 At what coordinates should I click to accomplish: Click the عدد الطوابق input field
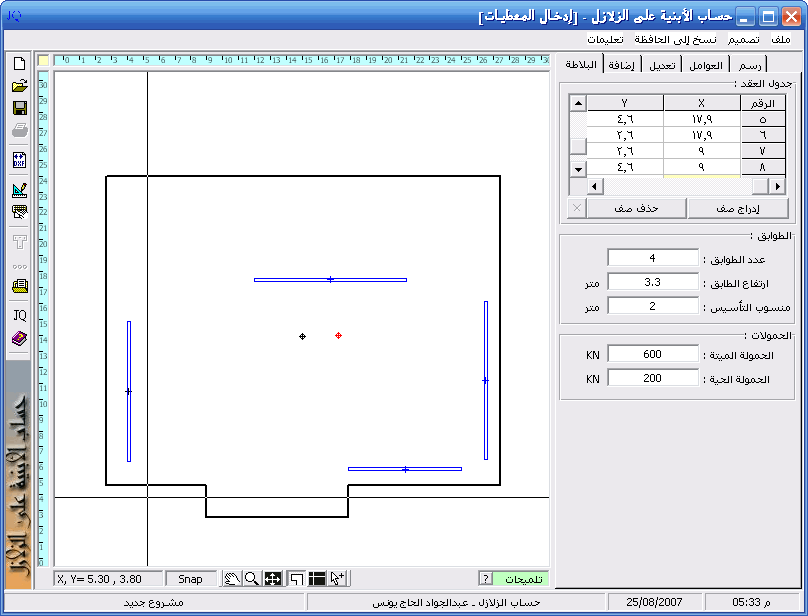[652, 258]
